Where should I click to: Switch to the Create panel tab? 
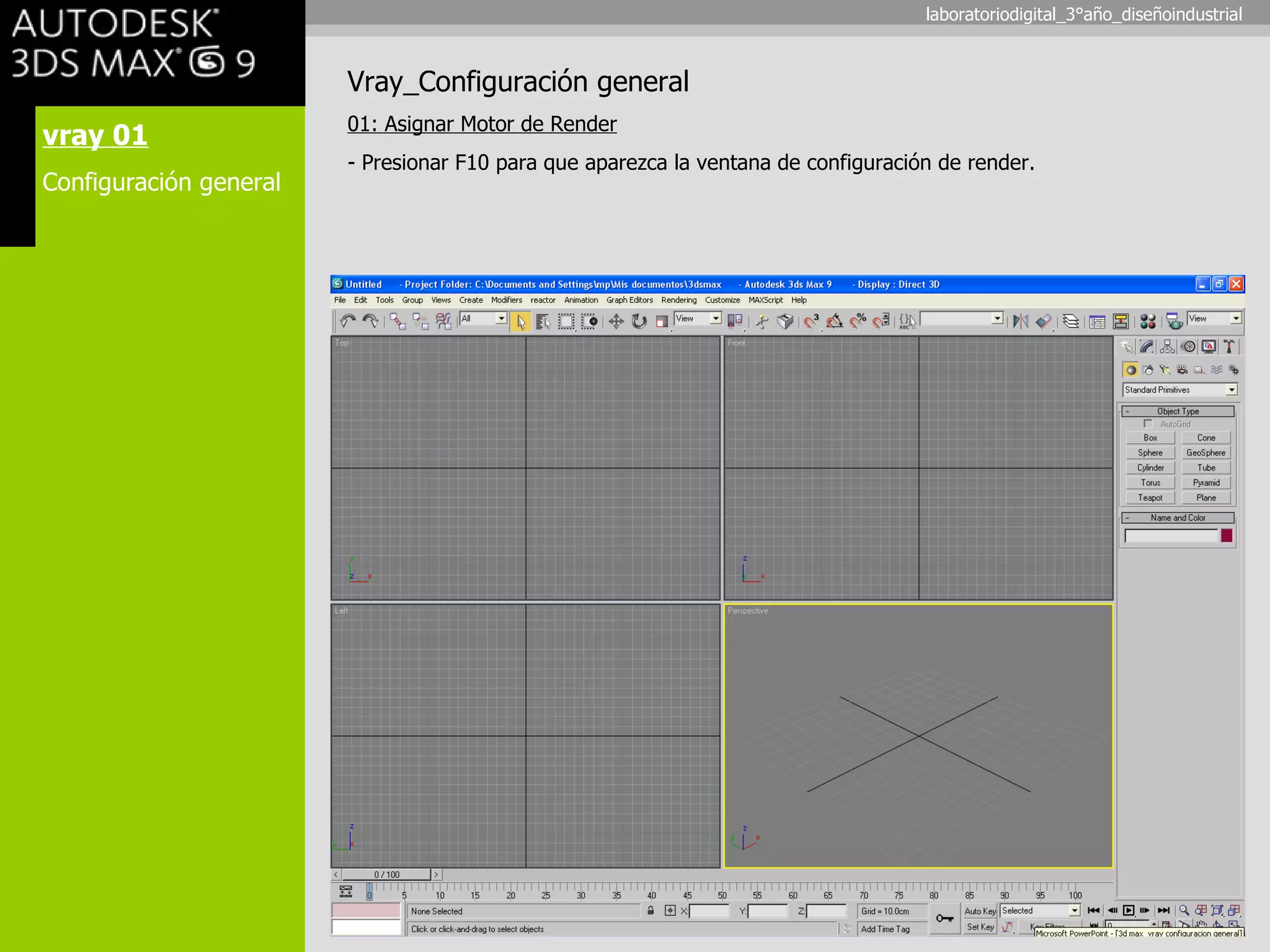coord(1127,347)
